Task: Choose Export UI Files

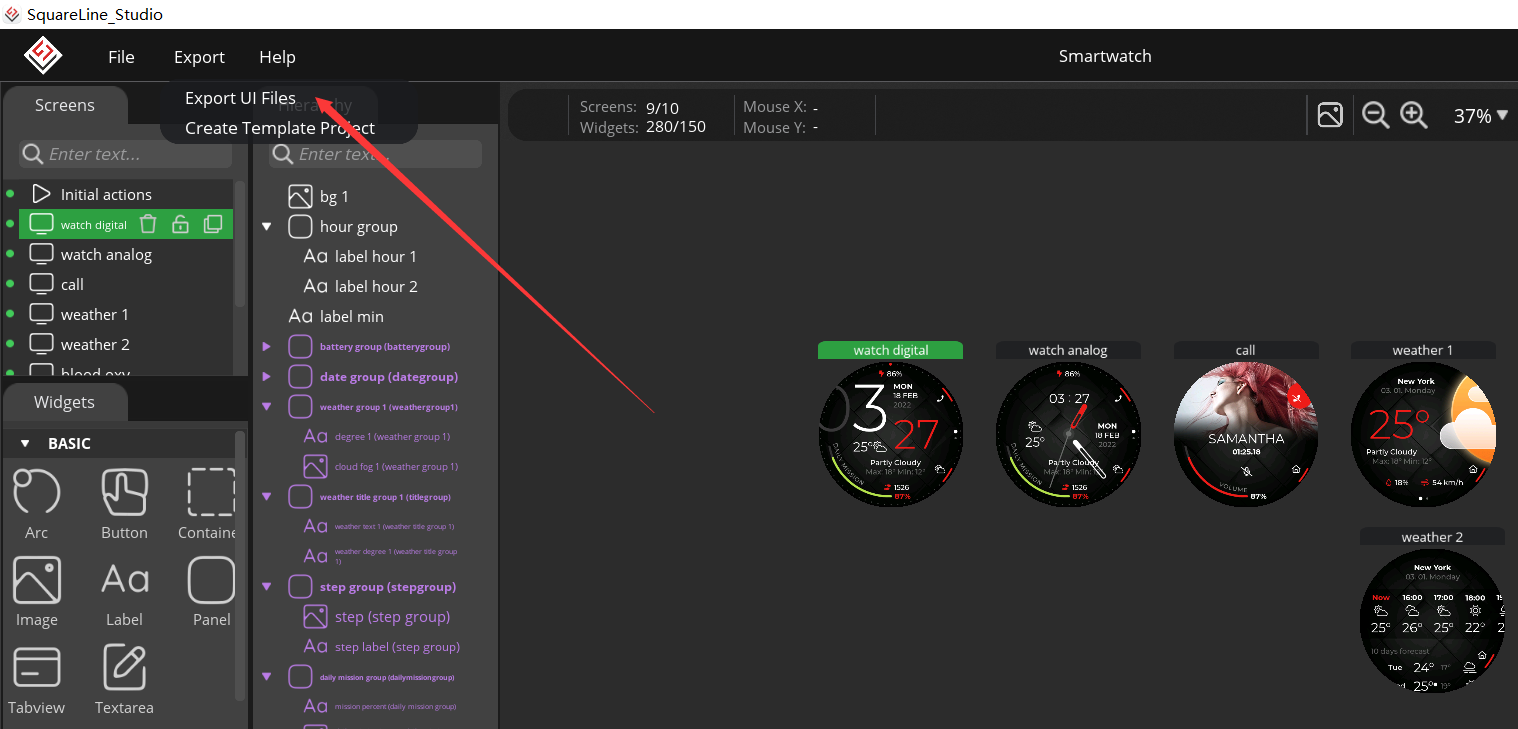Action: pos(240,98)
